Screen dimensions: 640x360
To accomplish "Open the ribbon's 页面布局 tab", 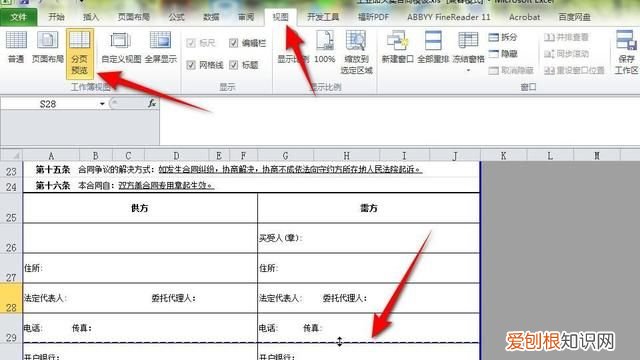I will (133, 17).
